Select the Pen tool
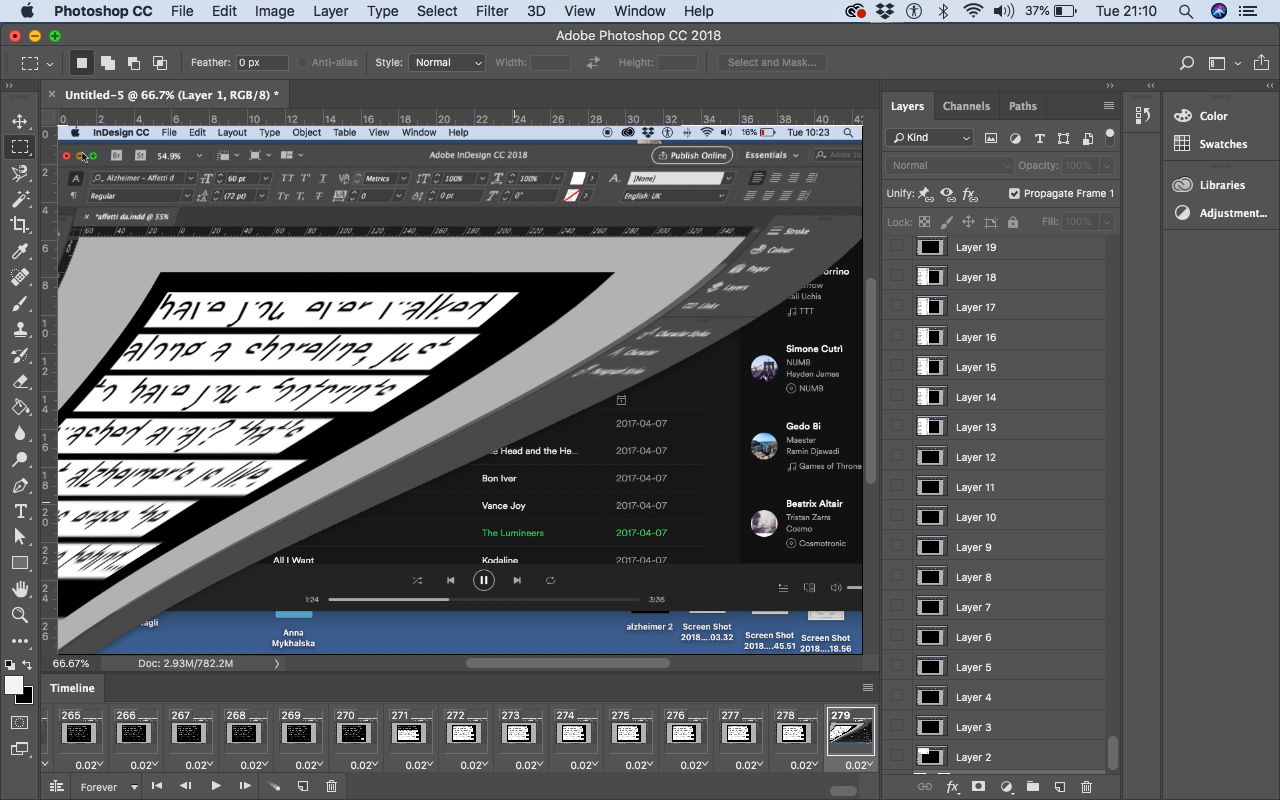The width and height of the screenshot is (1280, 800). 20,485
